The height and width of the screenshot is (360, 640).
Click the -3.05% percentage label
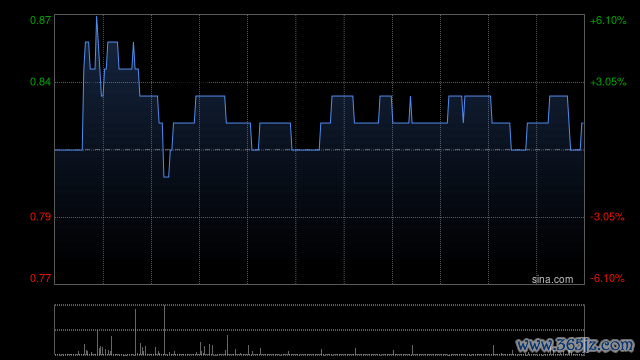(607, 217)
